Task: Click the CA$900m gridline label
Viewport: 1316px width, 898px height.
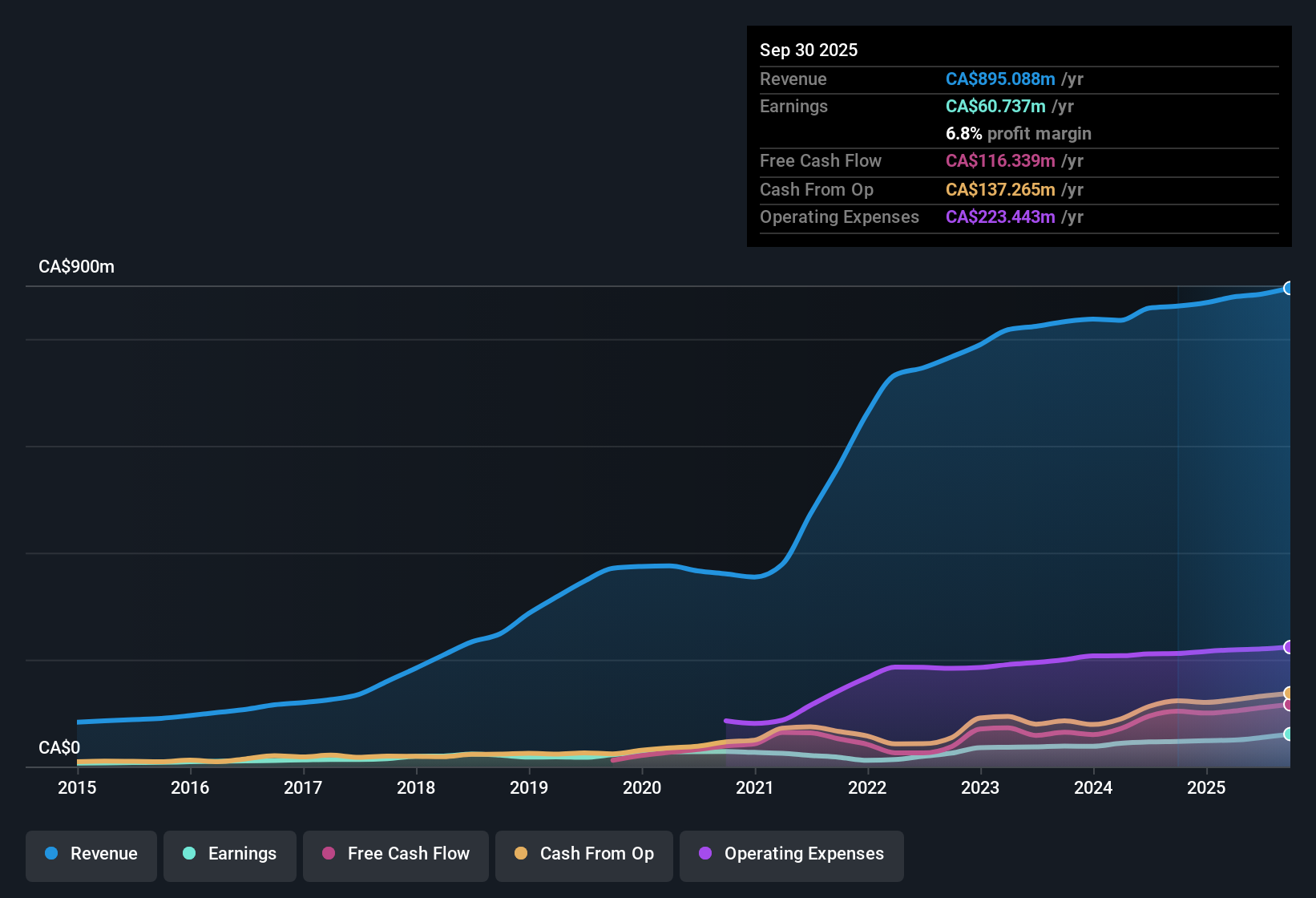Action: coord(76,266)
